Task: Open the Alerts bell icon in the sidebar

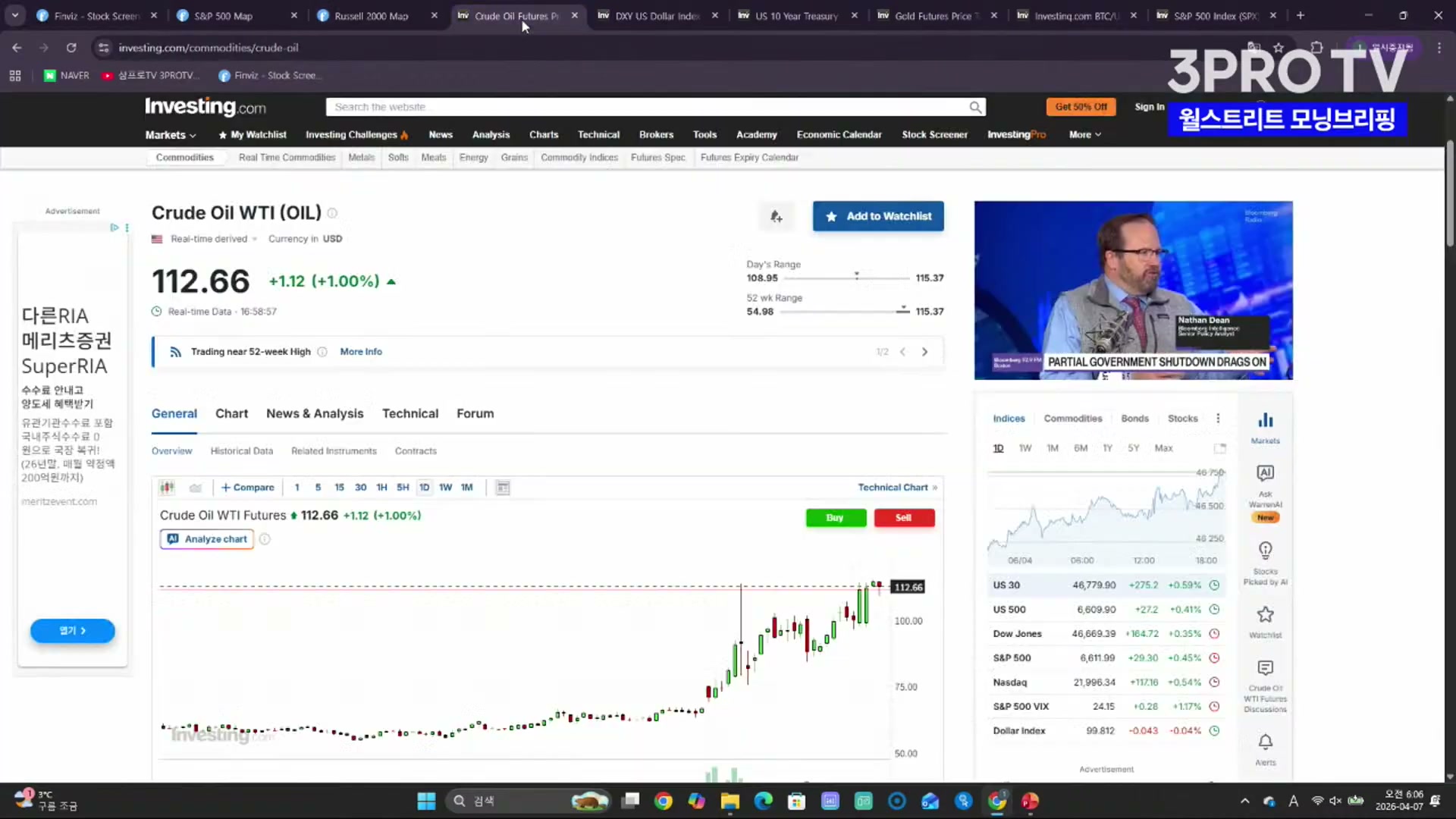Action: click(1265, 742)
